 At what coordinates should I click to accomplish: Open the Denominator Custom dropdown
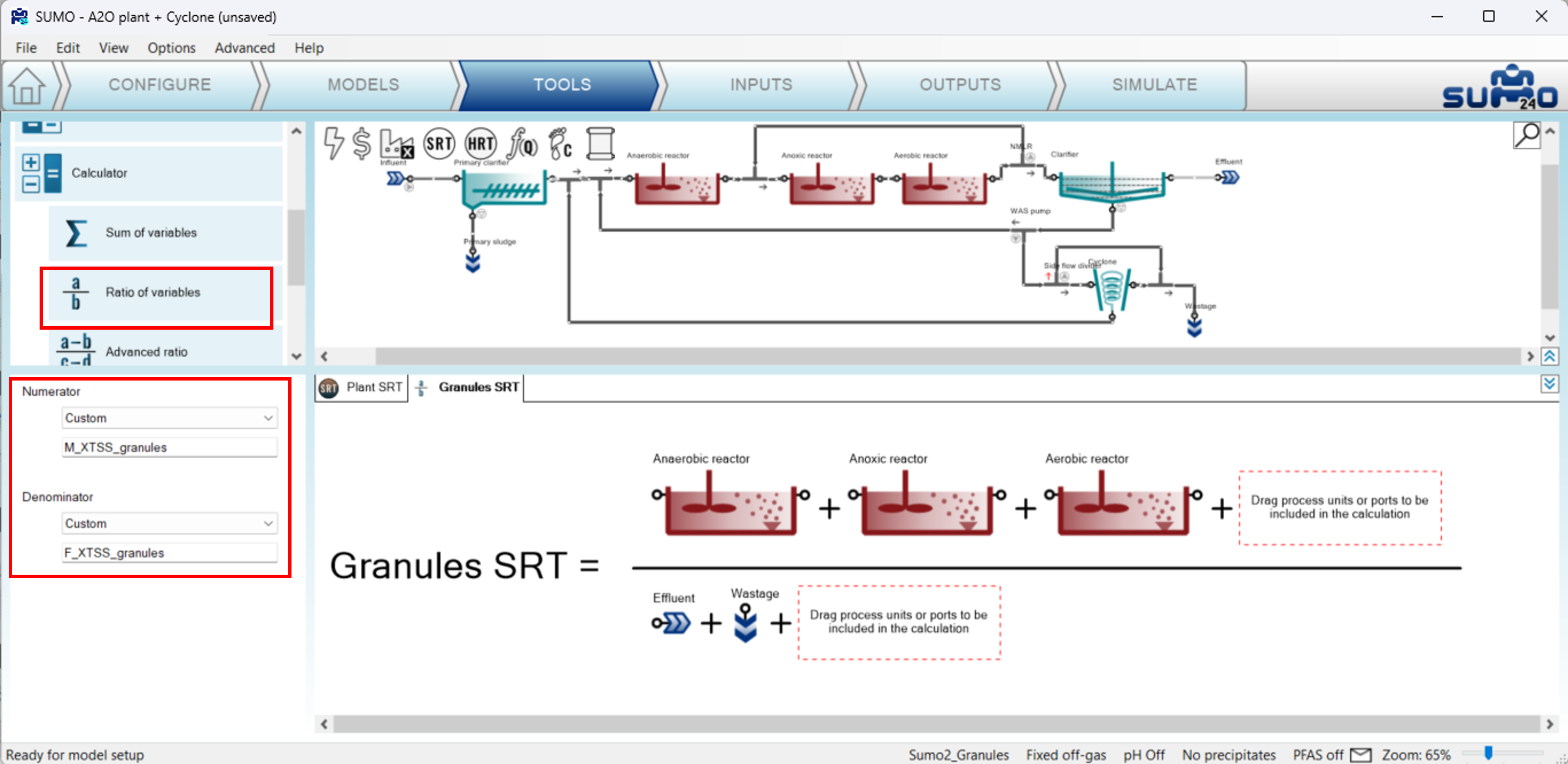(x=169, y=523)
